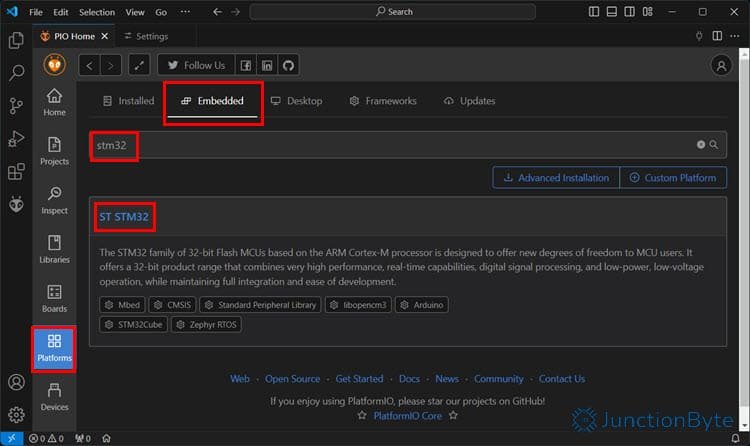This screenshot has height=446, width=750.
Task: Toggle primary side bar layout
Action: 594,11
